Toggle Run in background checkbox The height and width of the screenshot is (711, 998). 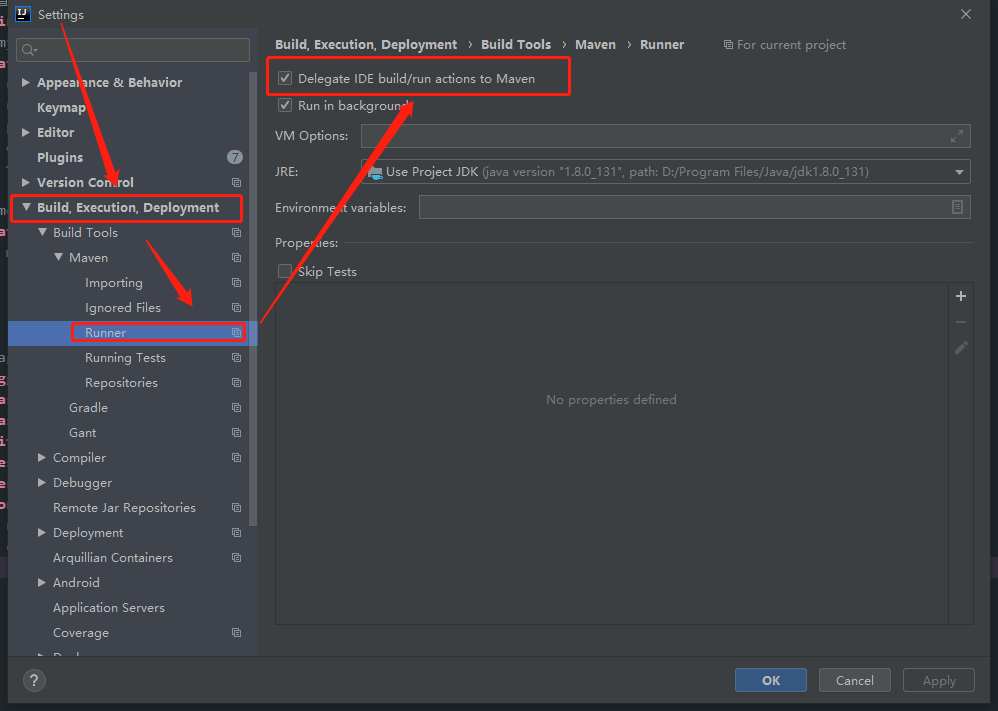[x=285, y=105]
